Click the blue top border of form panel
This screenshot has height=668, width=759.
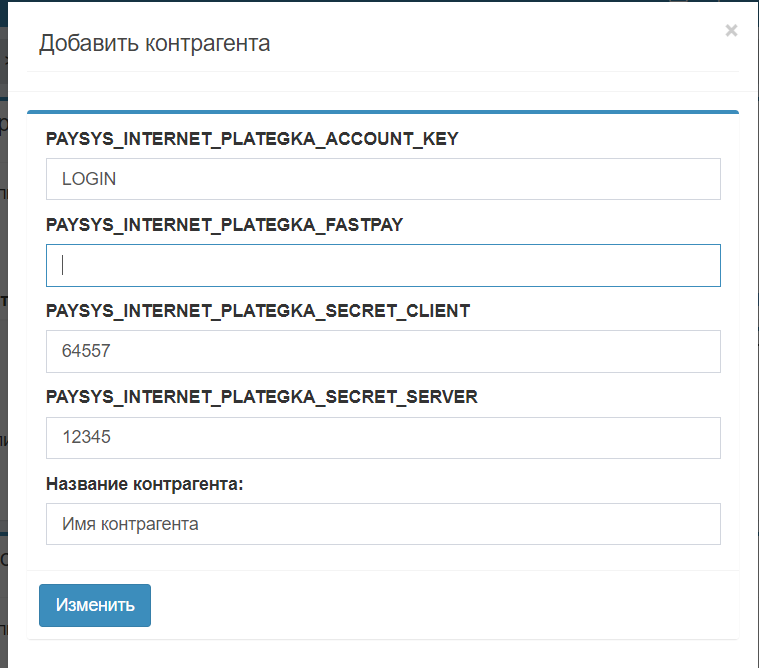tap(383, 112)
